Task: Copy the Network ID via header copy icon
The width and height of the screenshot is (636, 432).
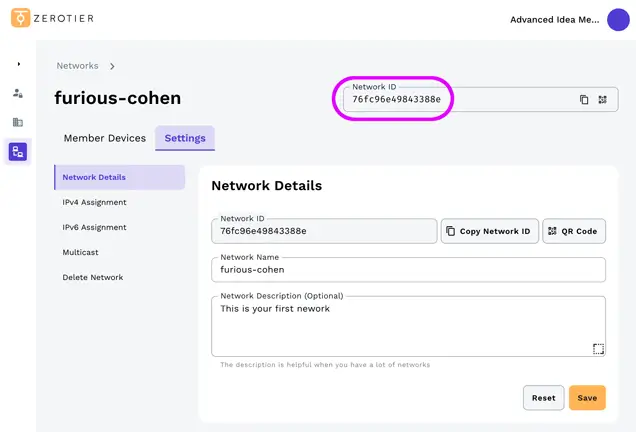Action: pos(584,99)
